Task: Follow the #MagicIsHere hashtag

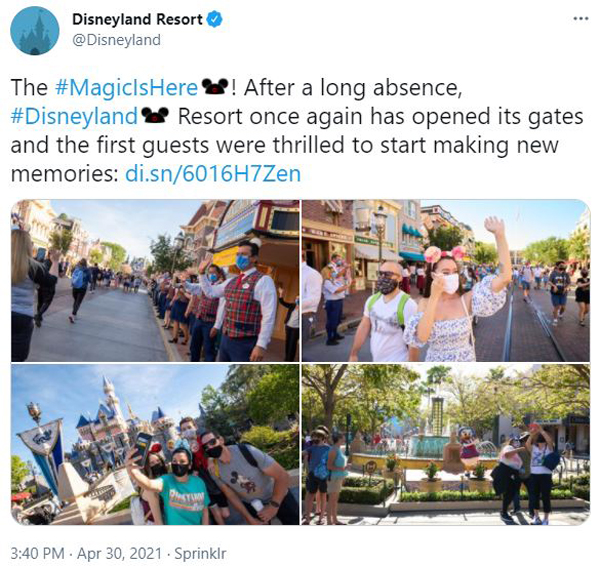Action: pyautogui.click(x=126, y=88)
